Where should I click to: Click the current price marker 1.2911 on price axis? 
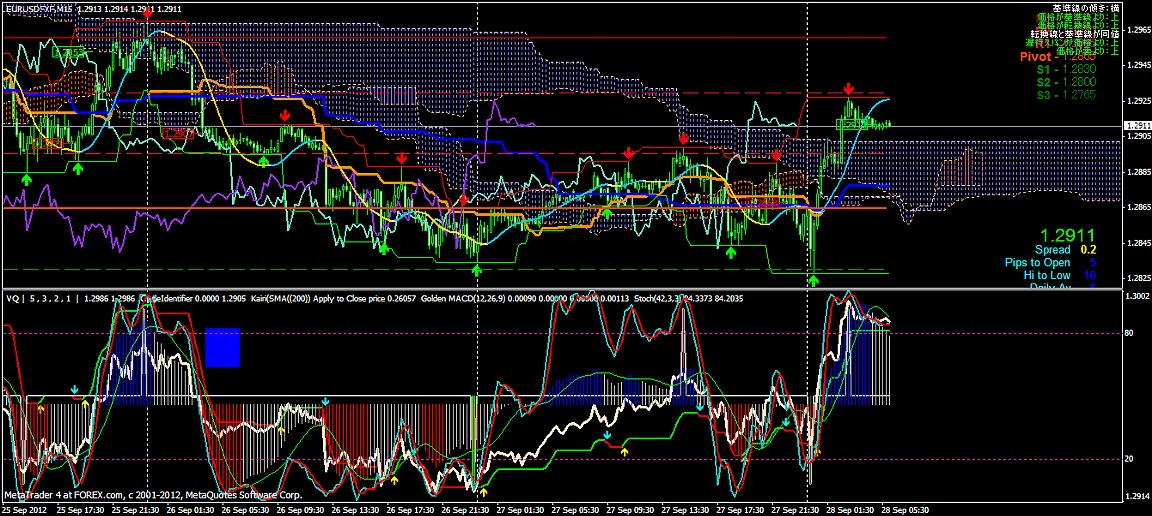coord(1137,126)
